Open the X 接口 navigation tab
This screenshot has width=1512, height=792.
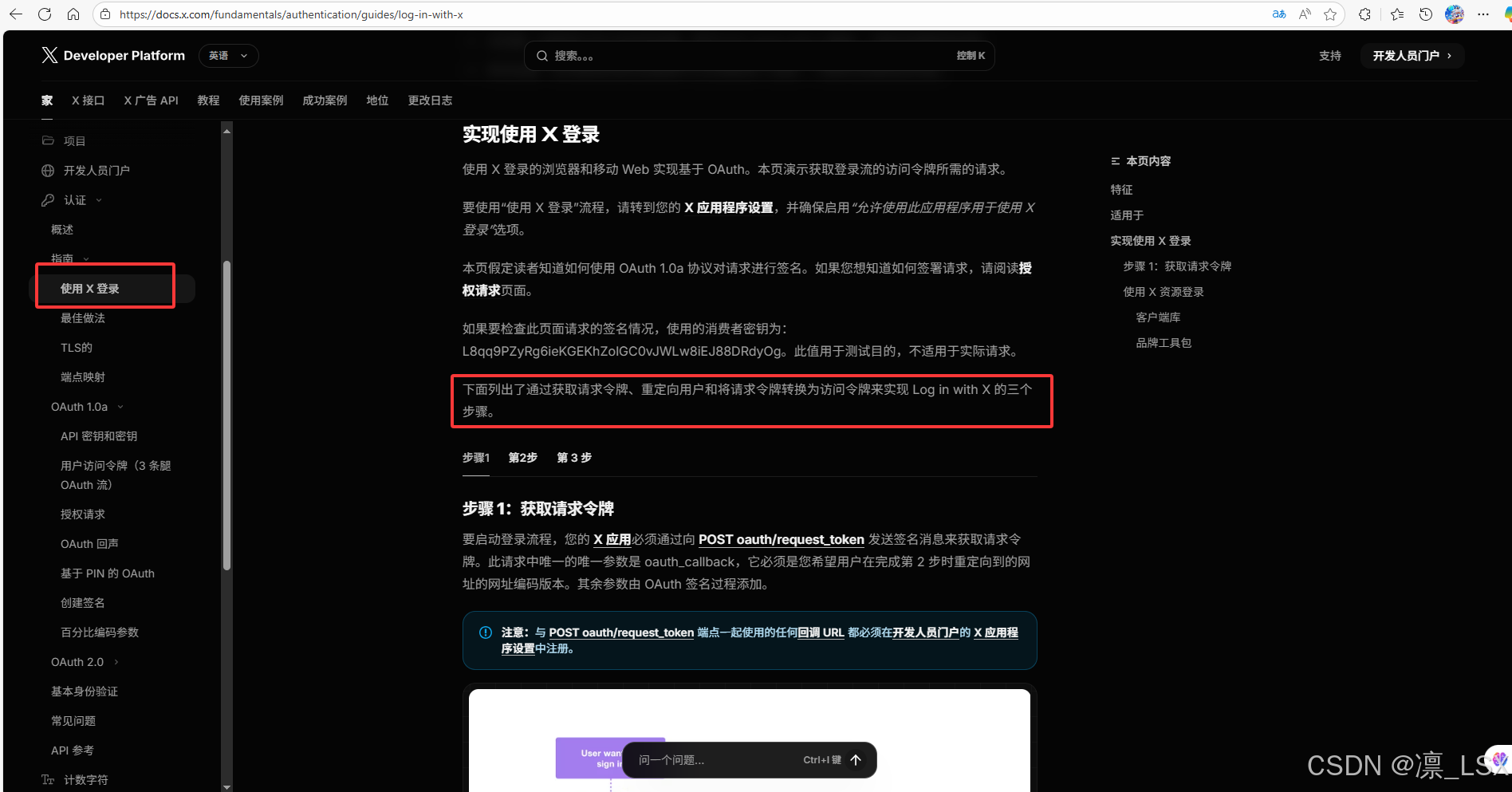(x=88, y=100)
